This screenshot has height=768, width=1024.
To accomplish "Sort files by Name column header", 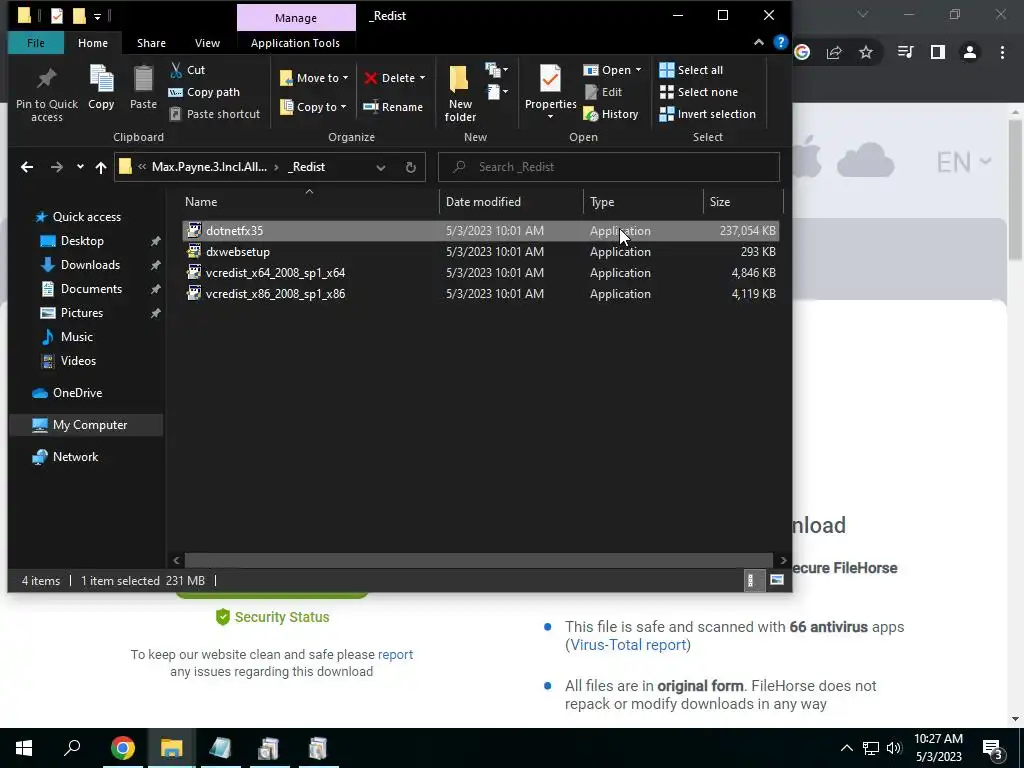I will pos(310,202).
